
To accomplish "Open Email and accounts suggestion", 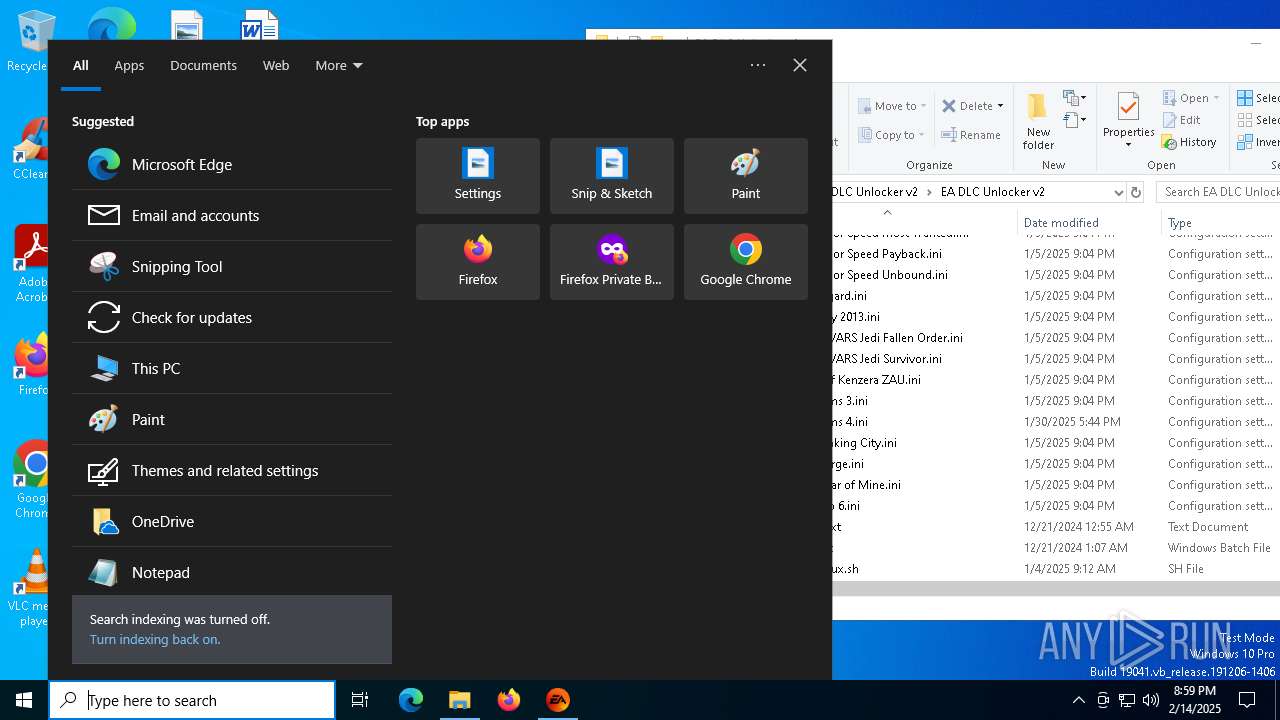I will [x=231, y=215].
